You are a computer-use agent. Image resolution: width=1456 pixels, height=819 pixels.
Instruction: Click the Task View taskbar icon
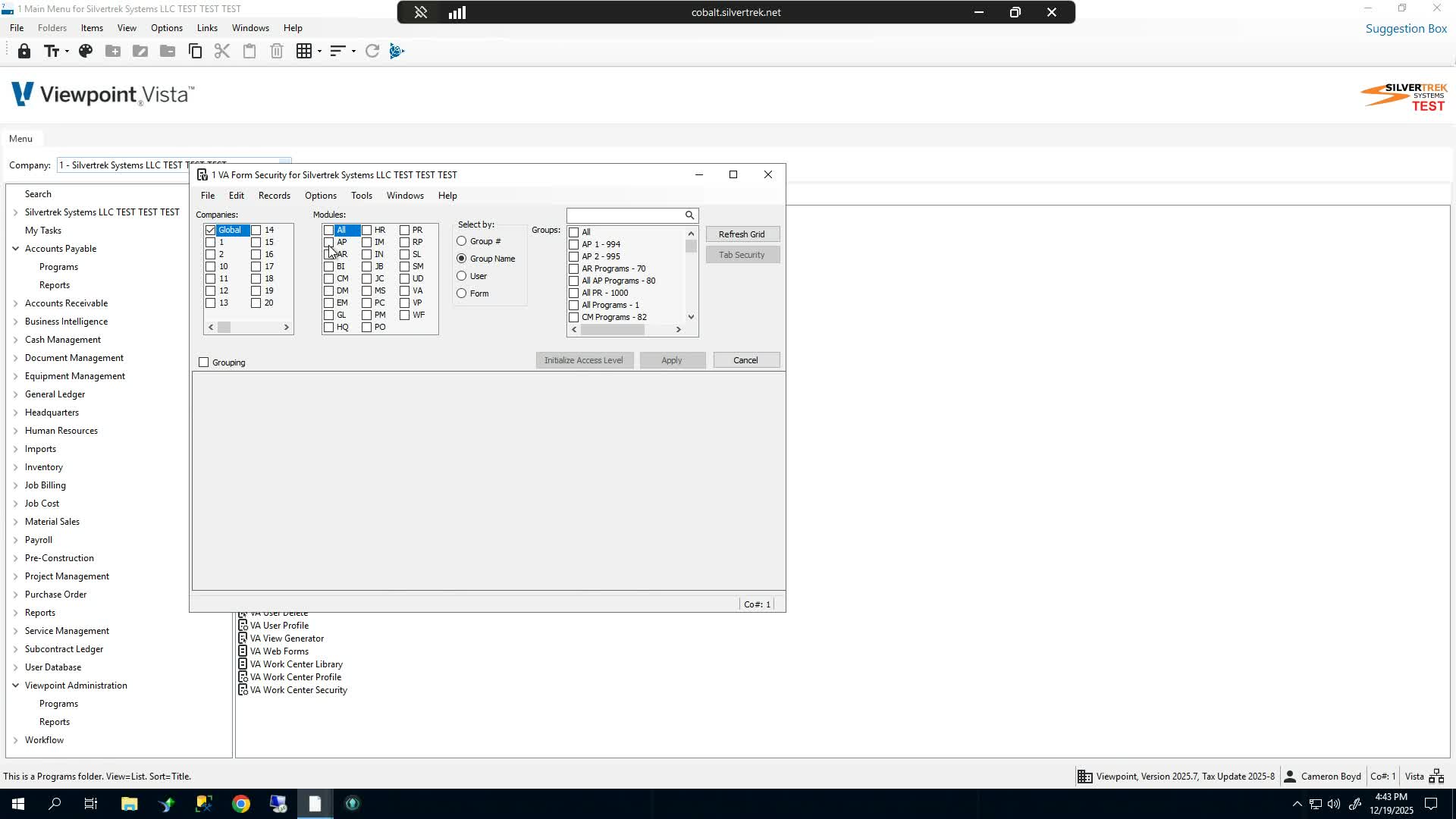click(91, 804)
